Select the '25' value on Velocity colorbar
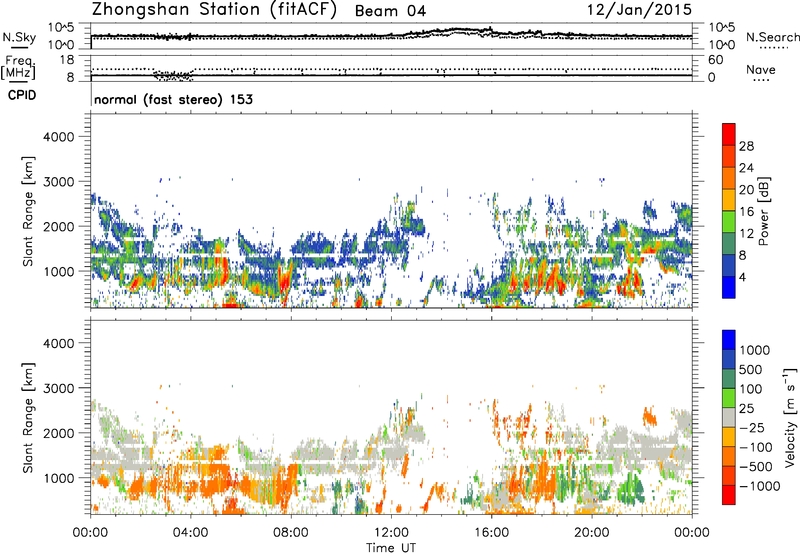 click(x=746, y=409)
